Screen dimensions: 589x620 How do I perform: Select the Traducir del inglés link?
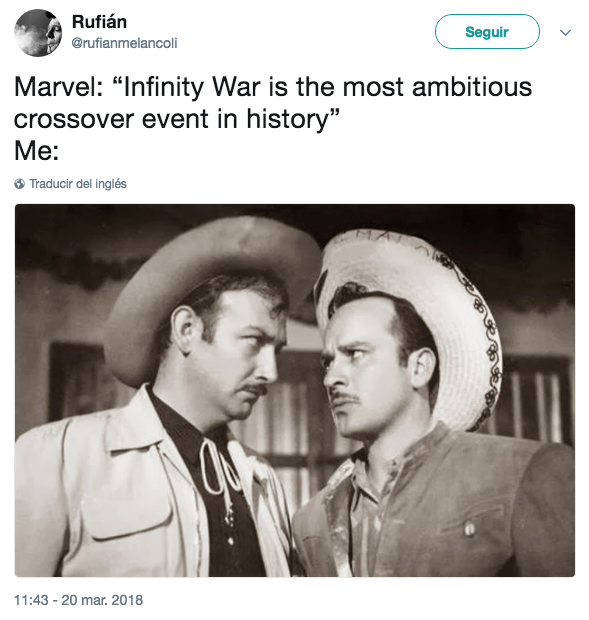point(78,184)
